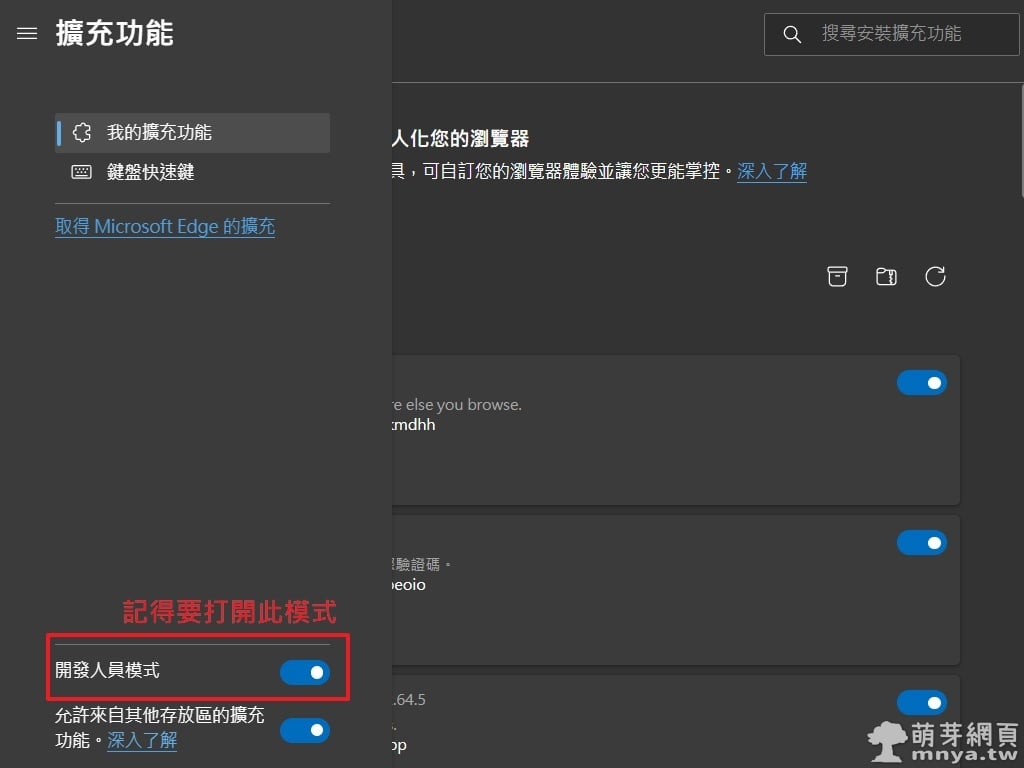Disable 允許來自其他存放區的擴充功能 switch
Viewport: 1024px width, 768px height.
pyautogui.click(x=304, y=731)
